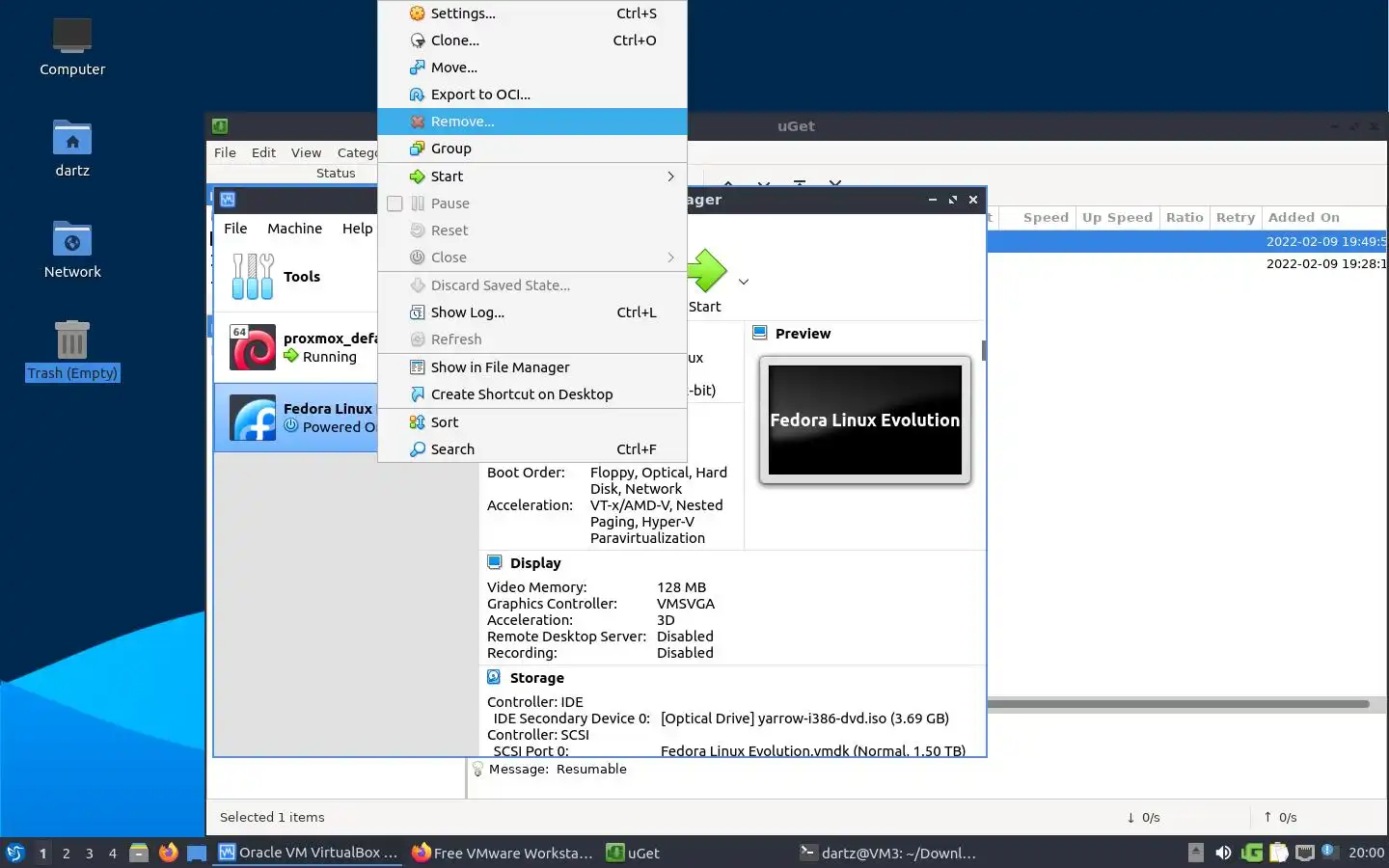Open the uGet View menu
This screenshot has width=1389, height=868.
click(306, 152)
